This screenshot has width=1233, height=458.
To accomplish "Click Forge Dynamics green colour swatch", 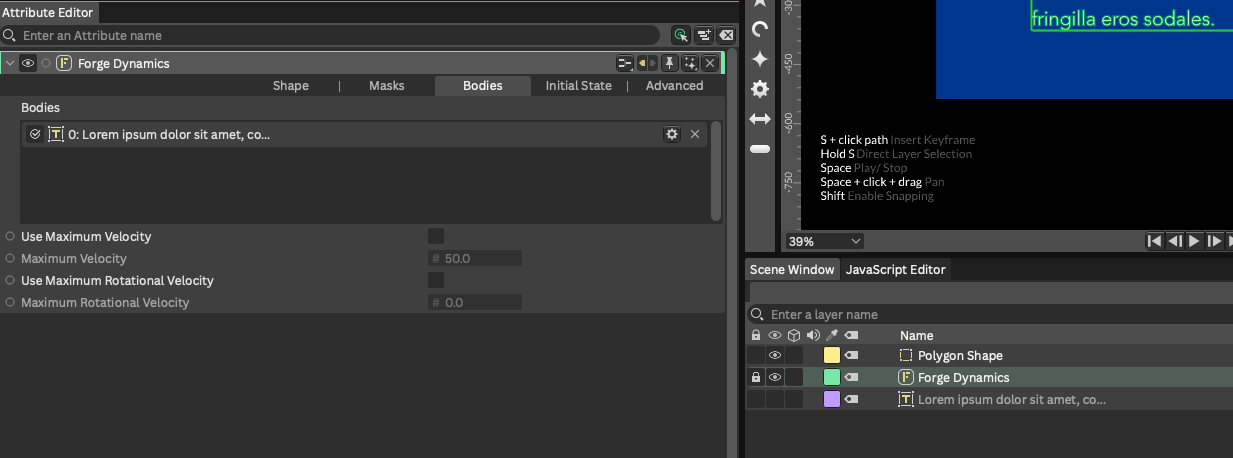I will 832,378.
